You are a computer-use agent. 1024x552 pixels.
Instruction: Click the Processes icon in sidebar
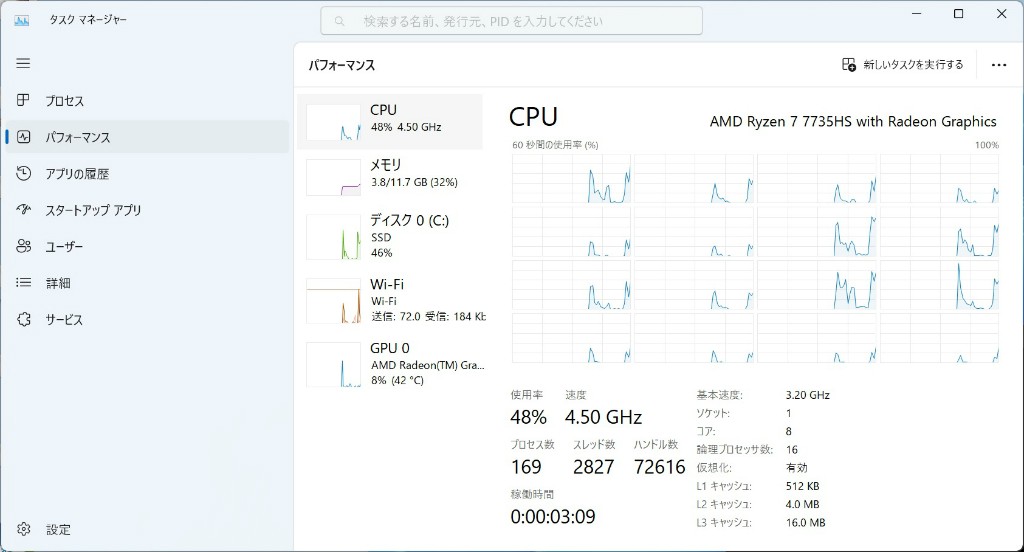pos(24,100)
